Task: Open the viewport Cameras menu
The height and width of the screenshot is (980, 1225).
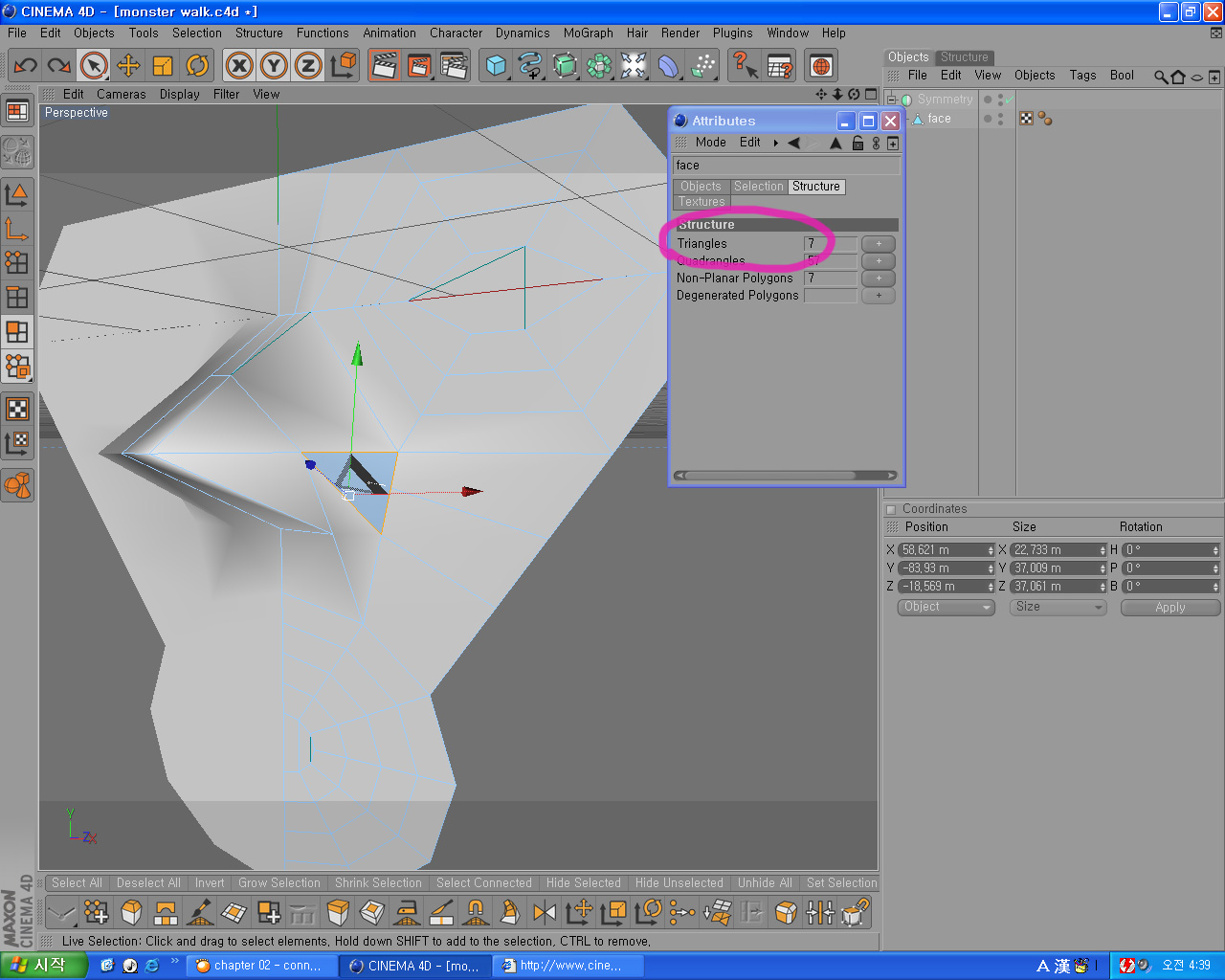Action: [122, 94]
